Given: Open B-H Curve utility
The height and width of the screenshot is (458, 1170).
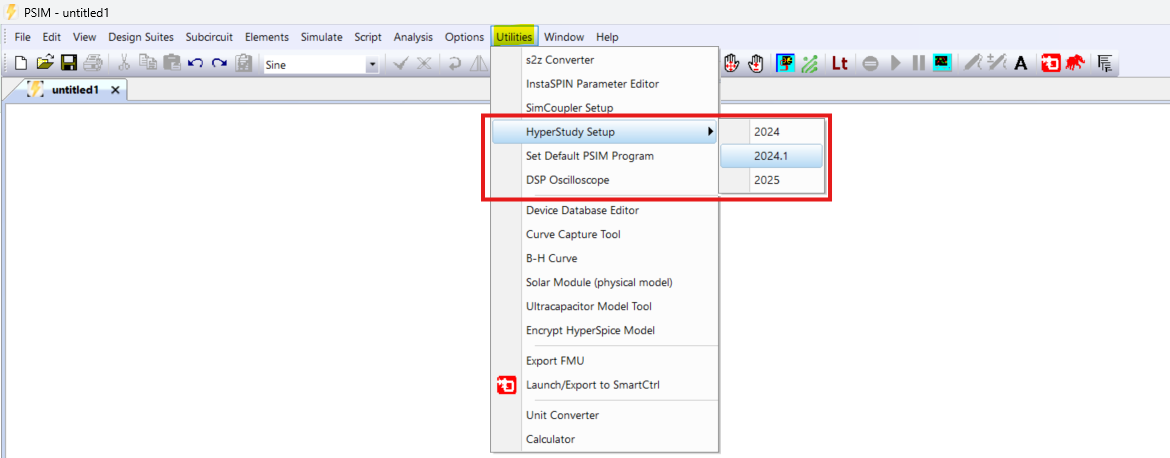Looking at the screenshot, I should [604, 258].
